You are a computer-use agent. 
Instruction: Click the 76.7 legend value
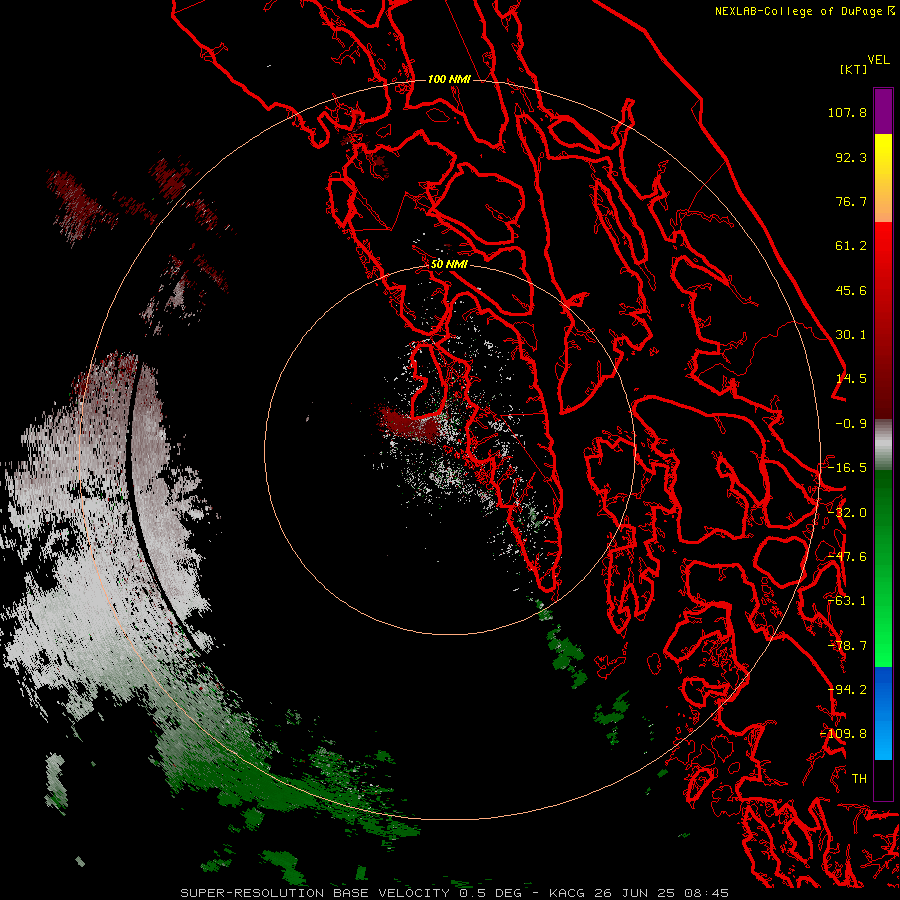(x=851, y=201)
